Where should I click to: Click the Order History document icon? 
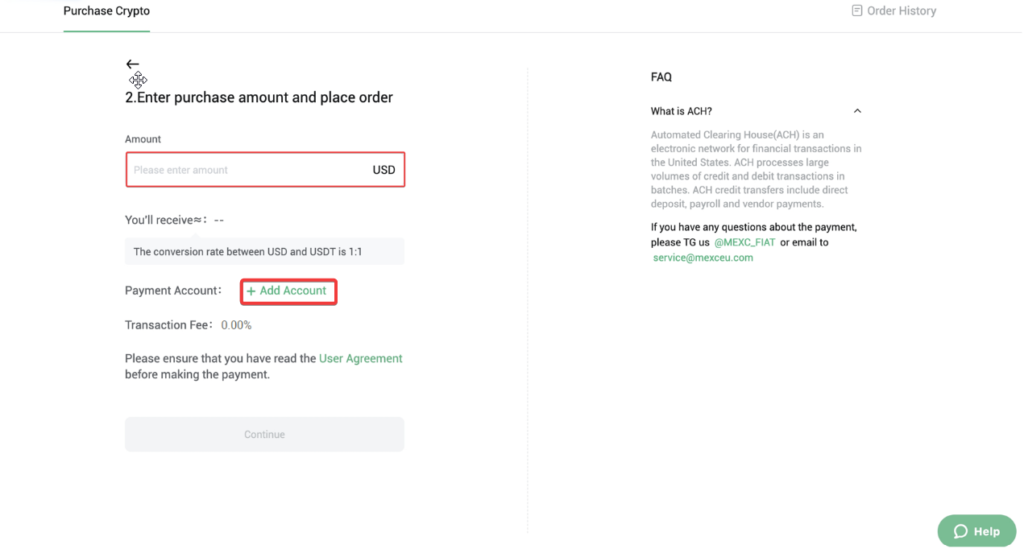[857, 10]
